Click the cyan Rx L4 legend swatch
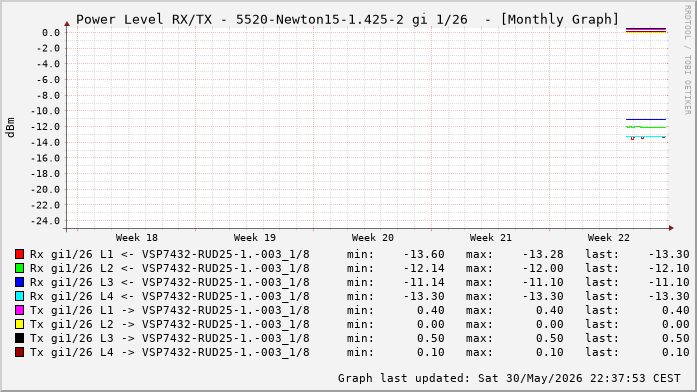This screenshot has width=697, height=392. coord(19,296)
